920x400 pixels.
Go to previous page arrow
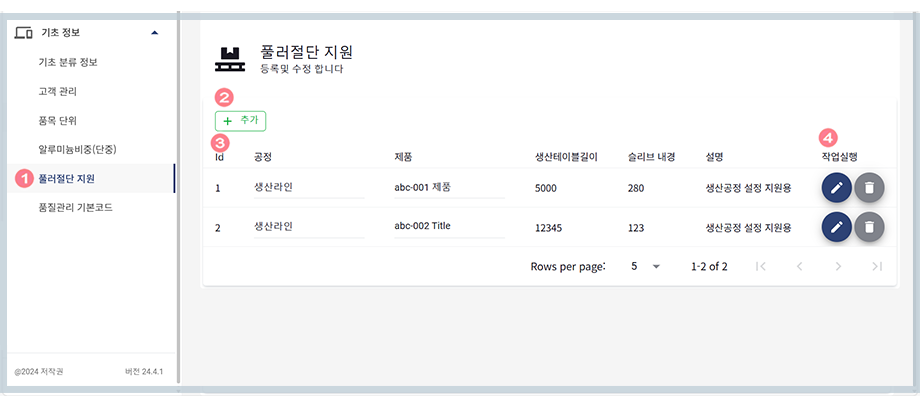pyautogui.click(x=799, y=267)
